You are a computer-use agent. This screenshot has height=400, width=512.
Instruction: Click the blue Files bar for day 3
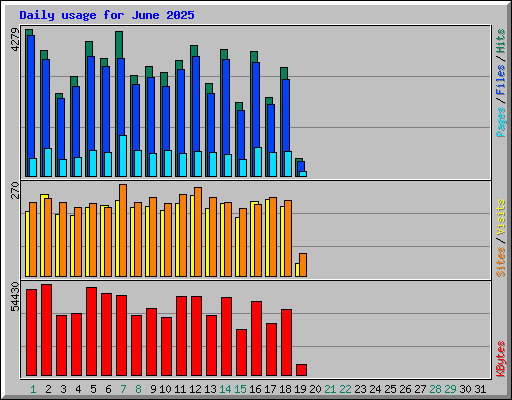pos(61,128)
